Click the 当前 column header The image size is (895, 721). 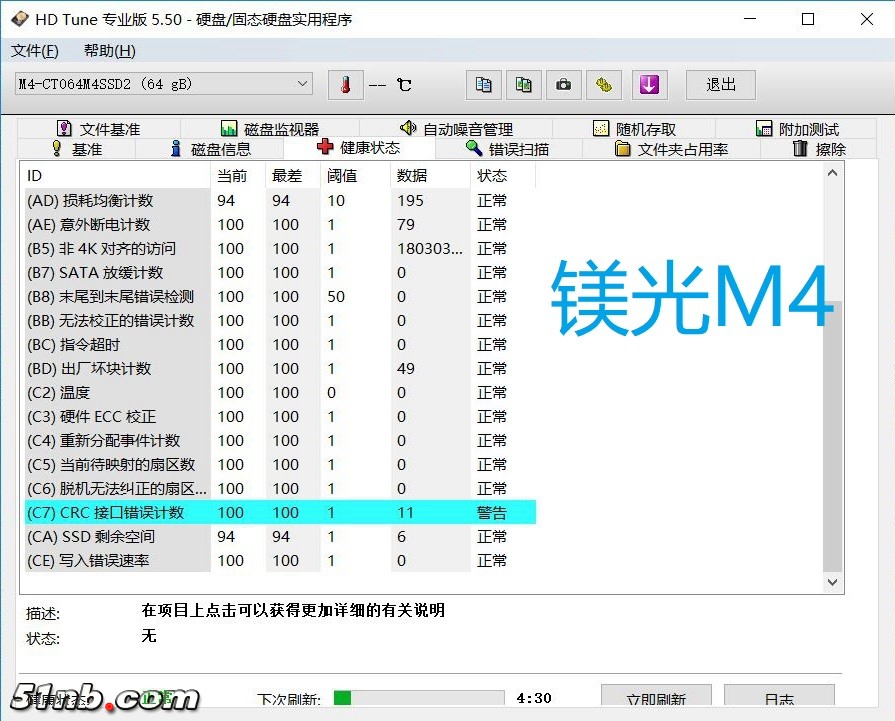[238, 175]
